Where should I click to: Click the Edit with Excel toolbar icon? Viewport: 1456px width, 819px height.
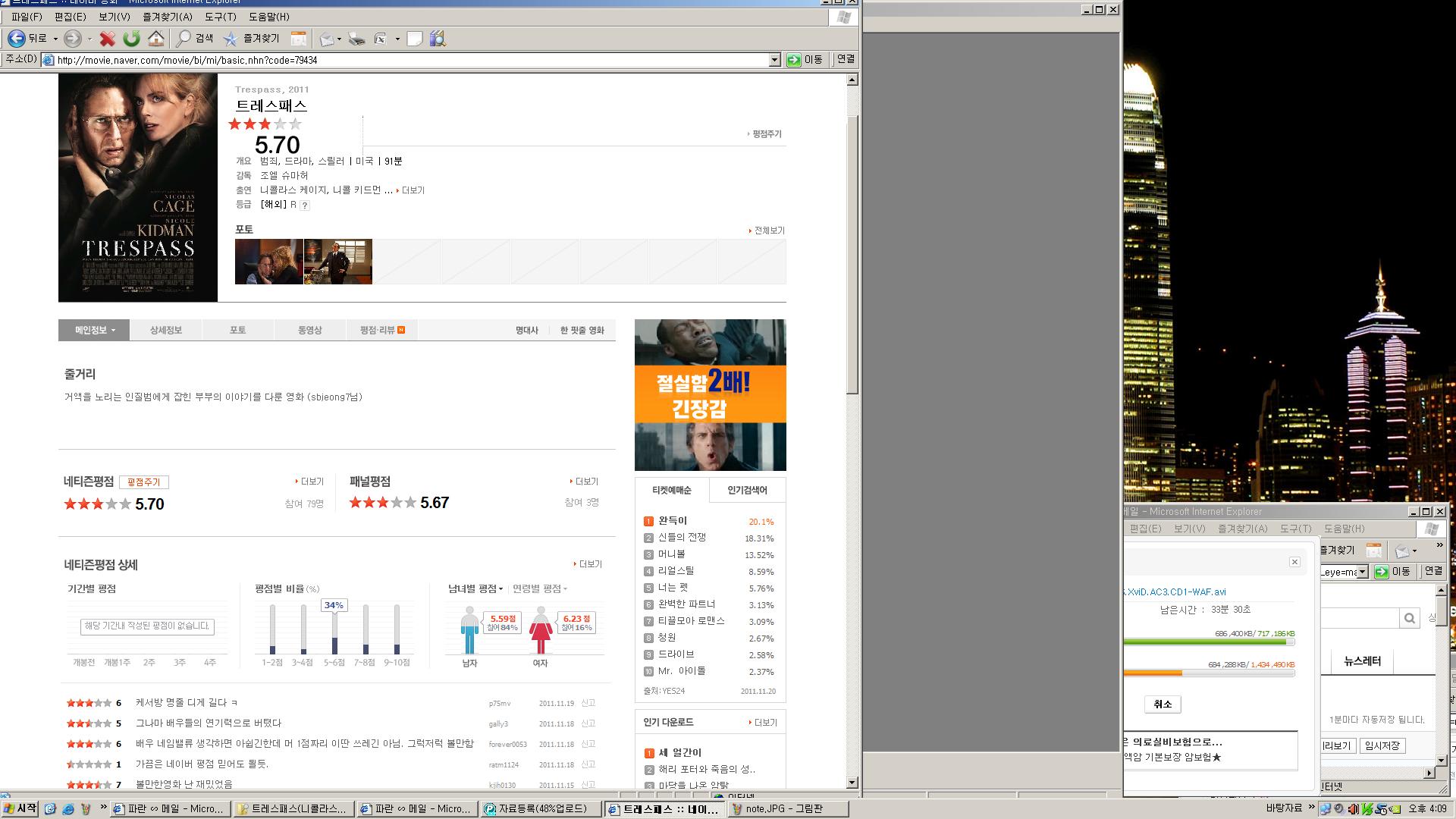[x=381, y=39]
